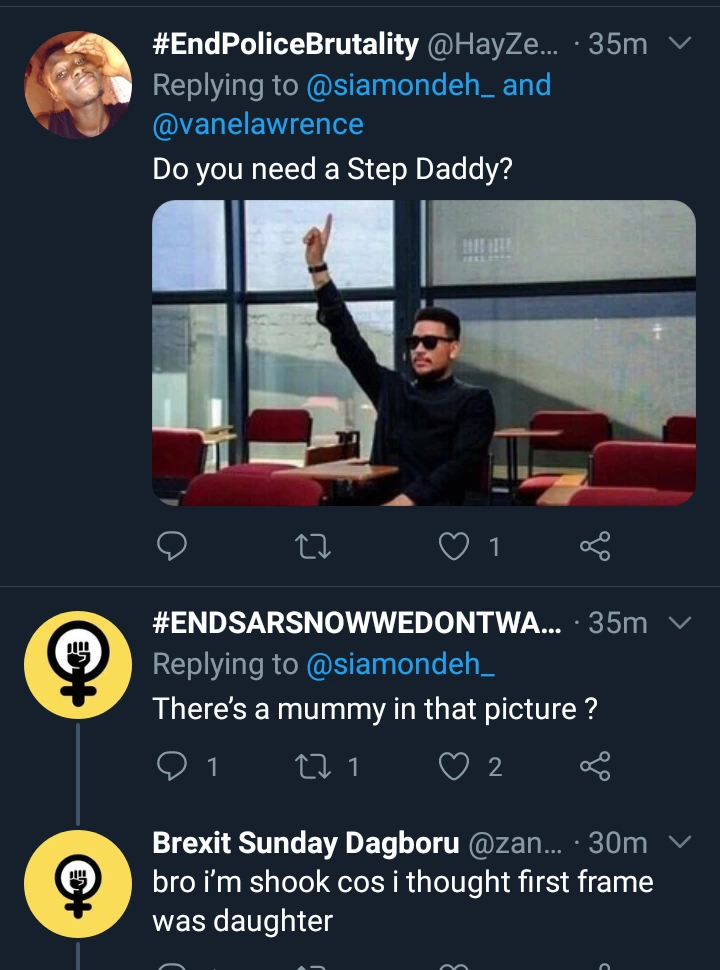Reply to the mummy picture tweet
This screenshot has height=970, width=720.
(x=173, y=767)
